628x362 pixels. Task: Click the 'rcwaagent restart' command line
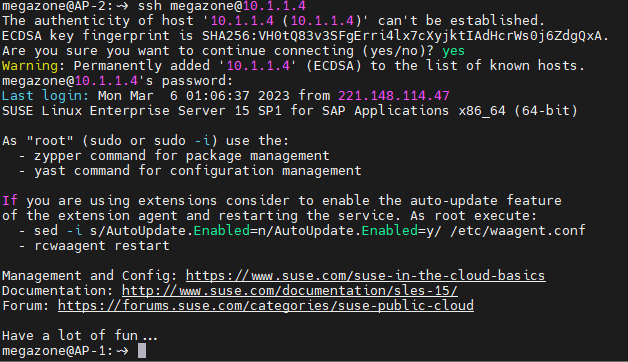pos(102,245)
